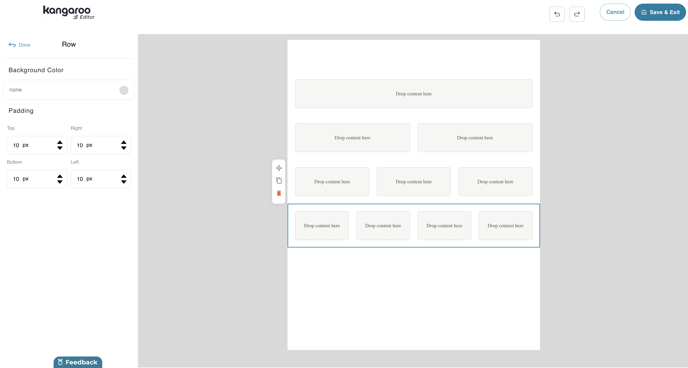This screenshot has width=688, height=368.
Task: Select the right cell of two-column row
Action: pyautogui.click(x=475, y=138)
